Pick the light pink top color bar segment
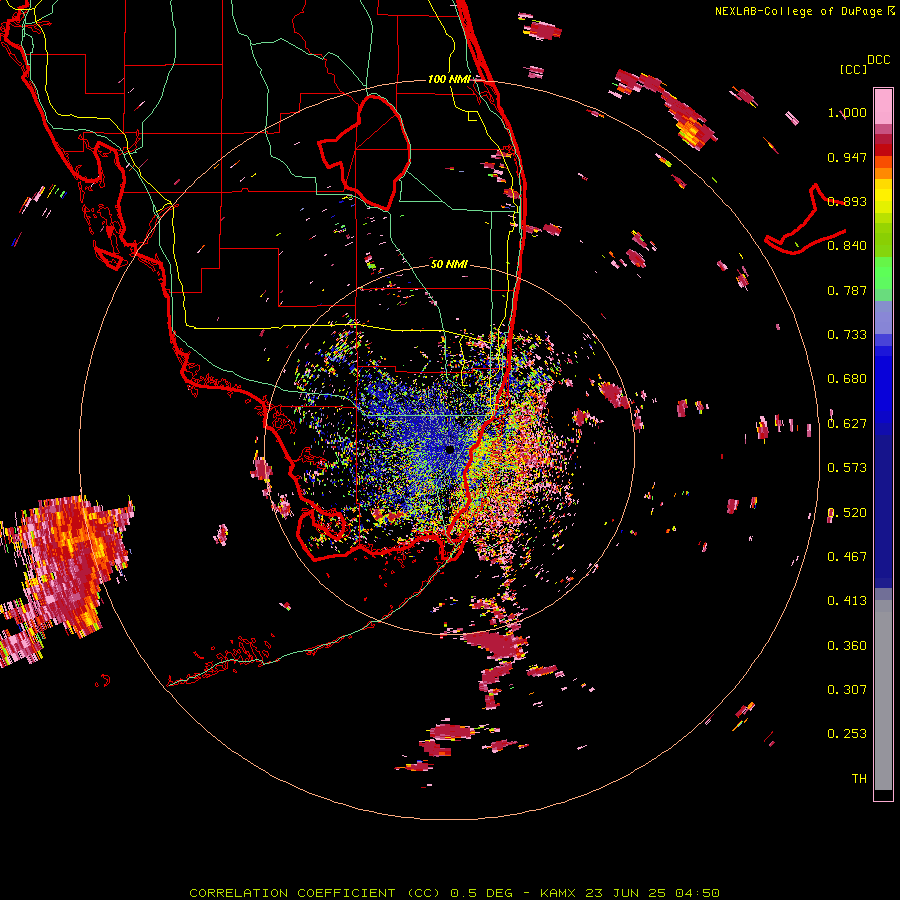900x900 pixels. 883,106
